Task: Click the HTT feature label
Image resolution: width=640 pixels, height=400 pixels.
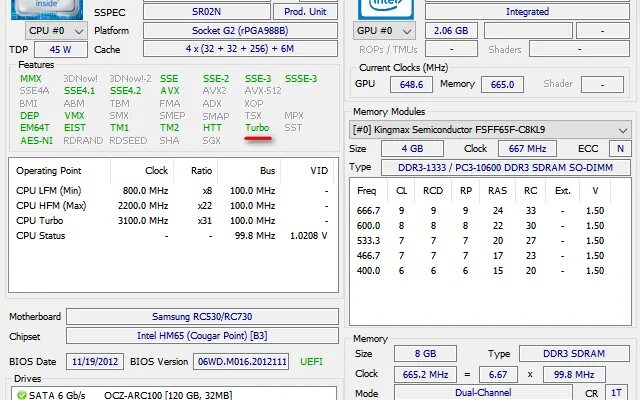Action: coord(212,128)
